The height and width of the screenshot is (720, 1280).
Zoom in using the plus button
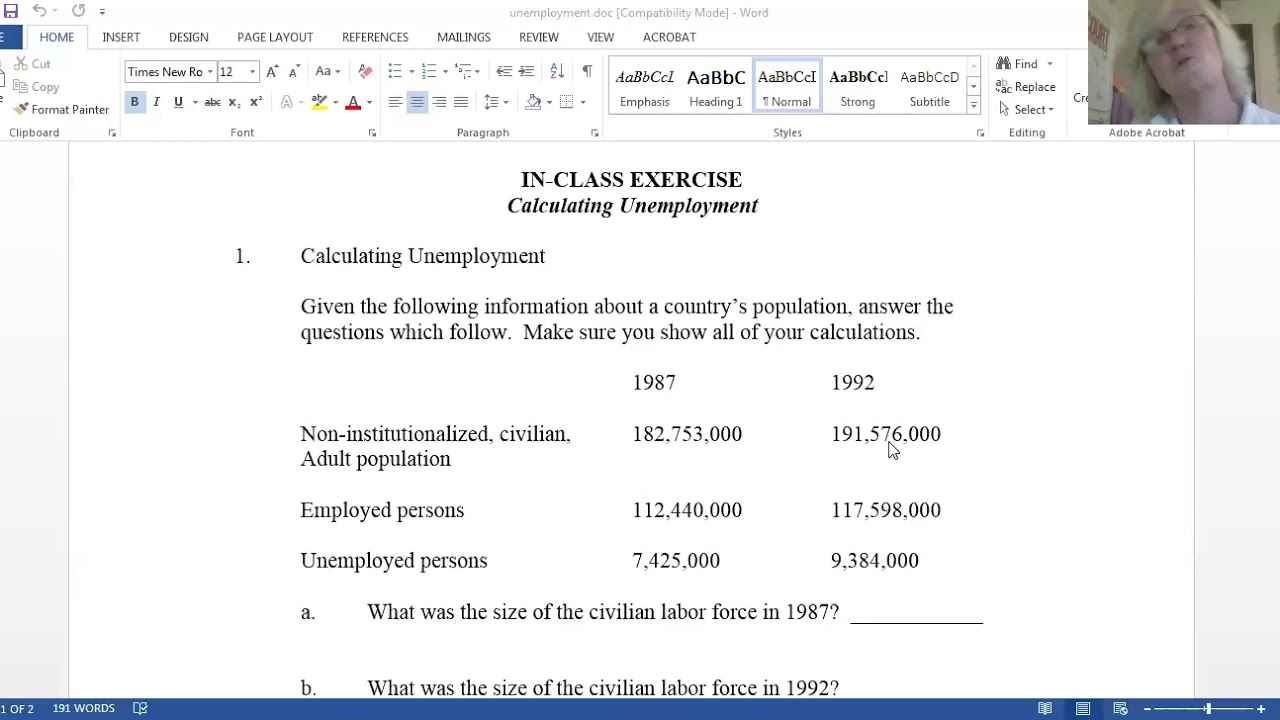pos(1261,709)
